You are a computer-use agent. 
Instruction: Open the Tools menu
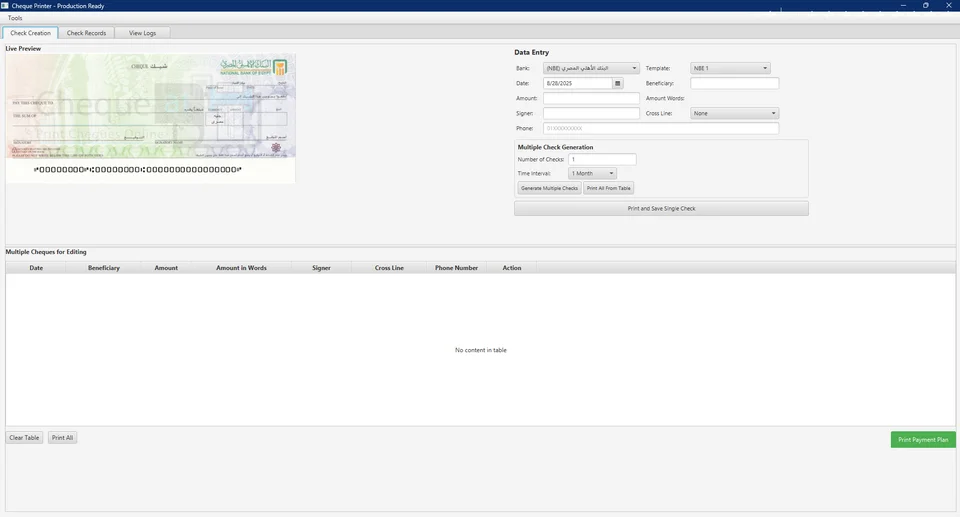tap(15, 18)
